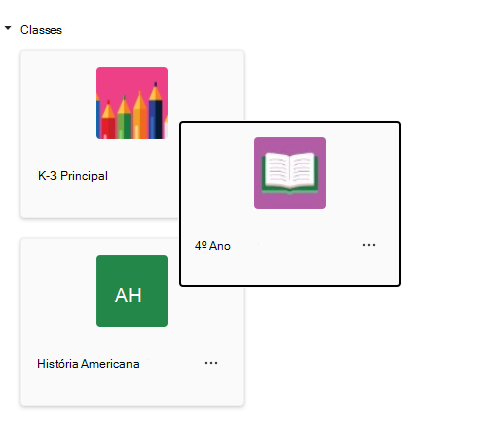Viewport: 502px width, 429px height.
Task: Select the História Americana class name
Action: [88, 364]
